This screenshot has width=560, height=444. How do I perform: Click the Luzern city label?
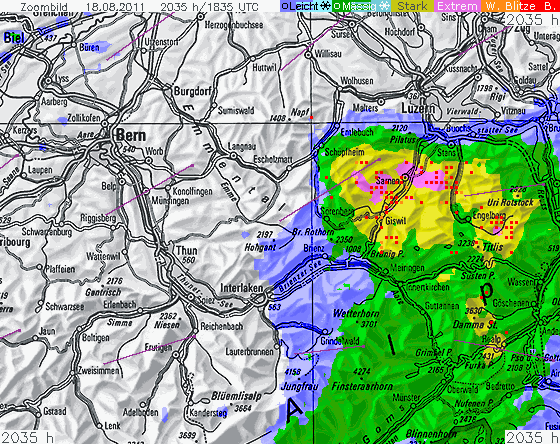click(418, 108)
